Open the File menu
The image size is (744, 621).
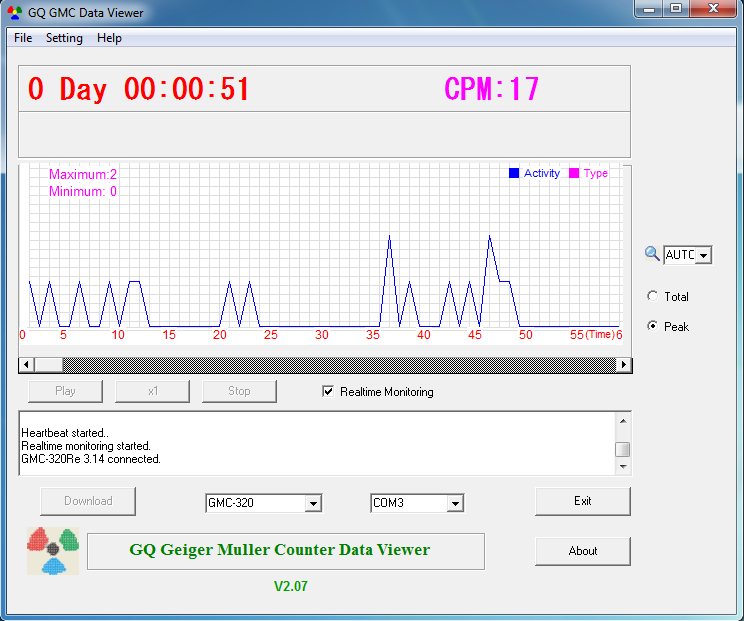tap(23, 38)
